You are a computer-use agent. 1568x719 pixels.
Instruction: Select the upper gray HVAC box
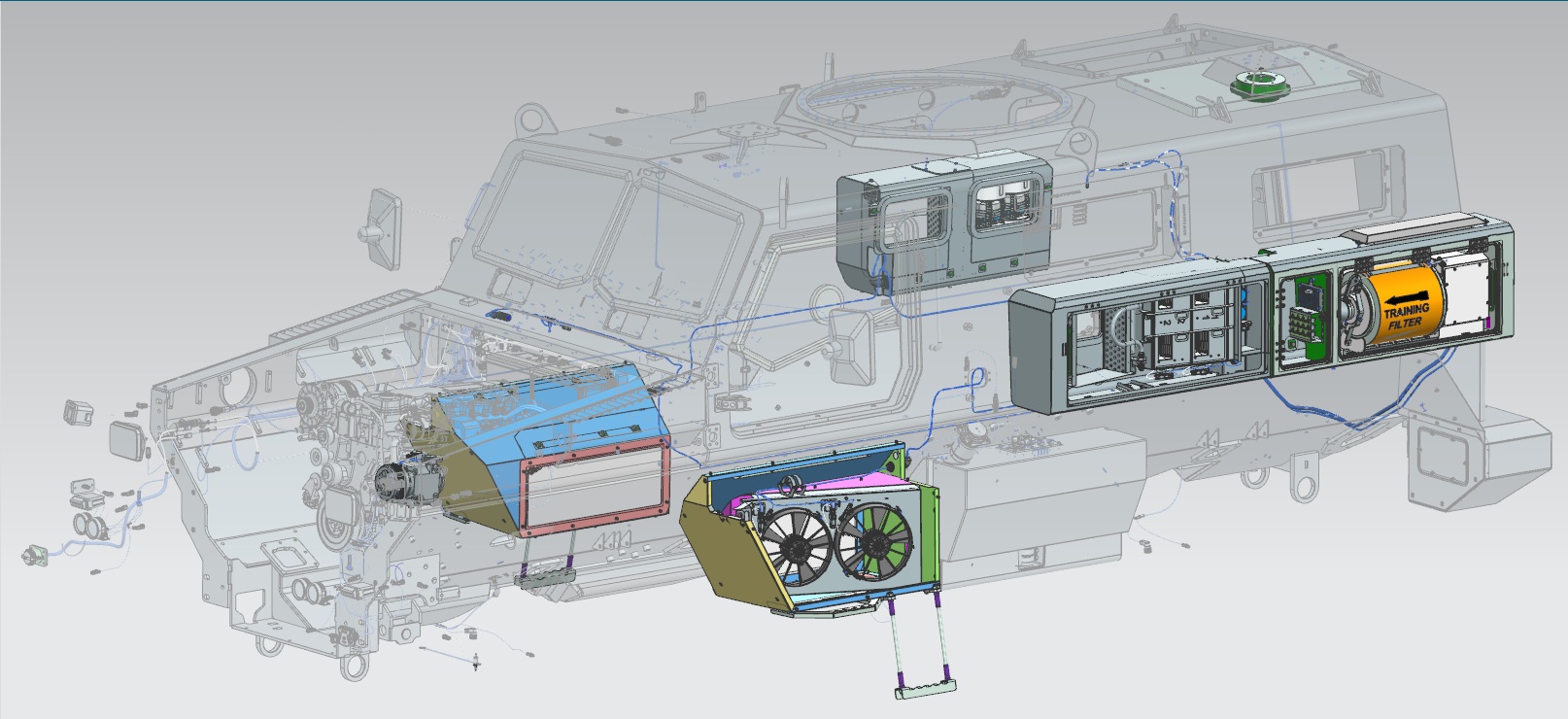click(x=942, y=217)
